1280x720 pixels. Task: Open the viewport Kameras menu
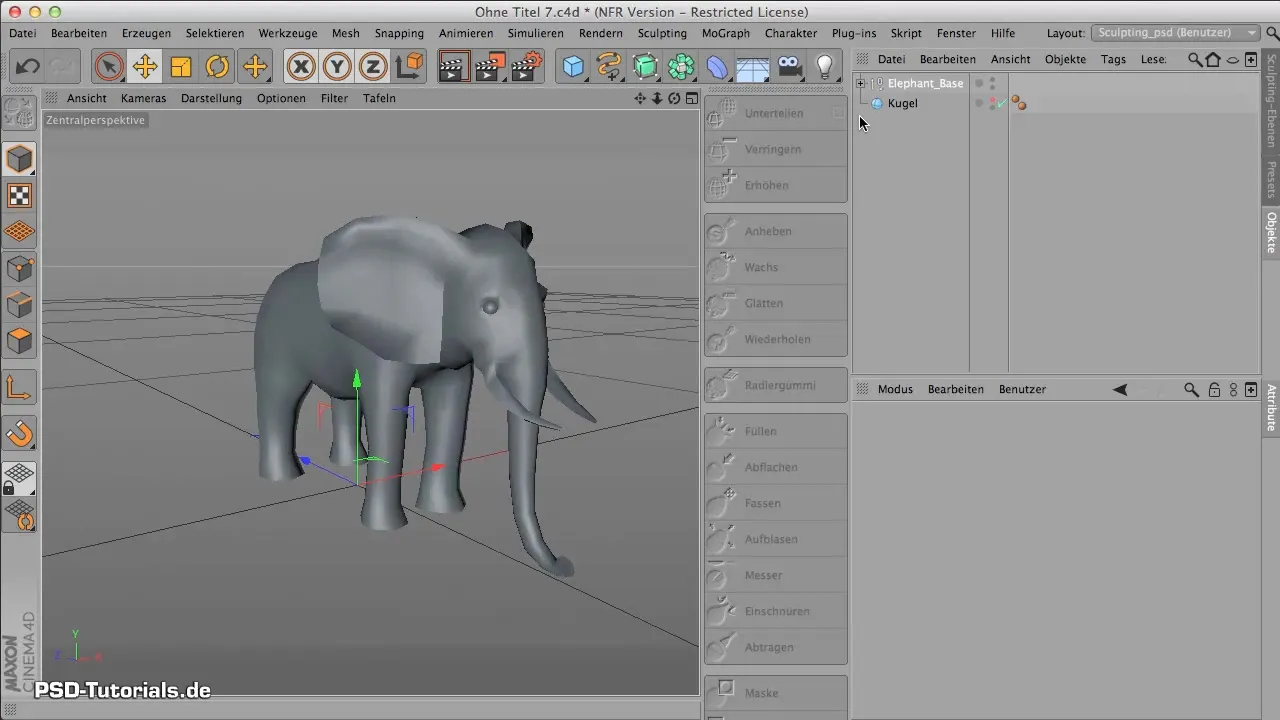tap(143, 98)
